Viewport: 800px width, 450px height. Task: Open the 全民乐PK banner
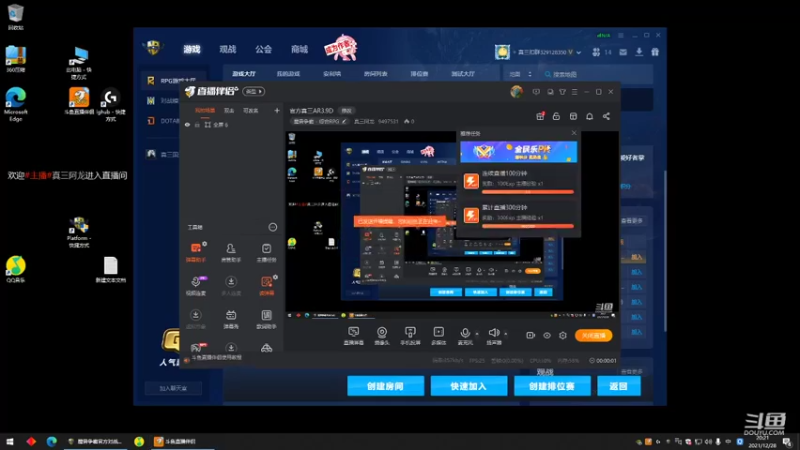[518, 152]
